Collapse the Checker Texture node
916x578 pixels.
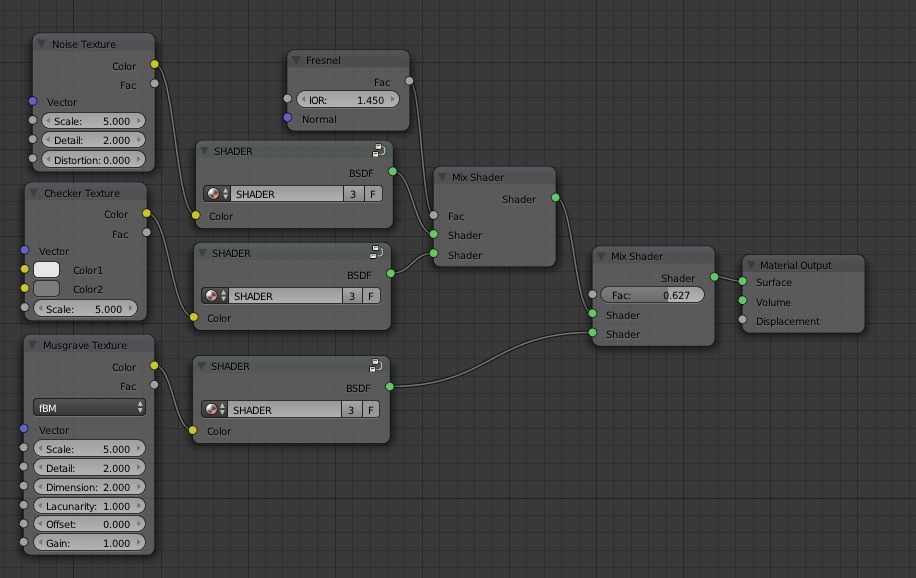pos(33,193)
